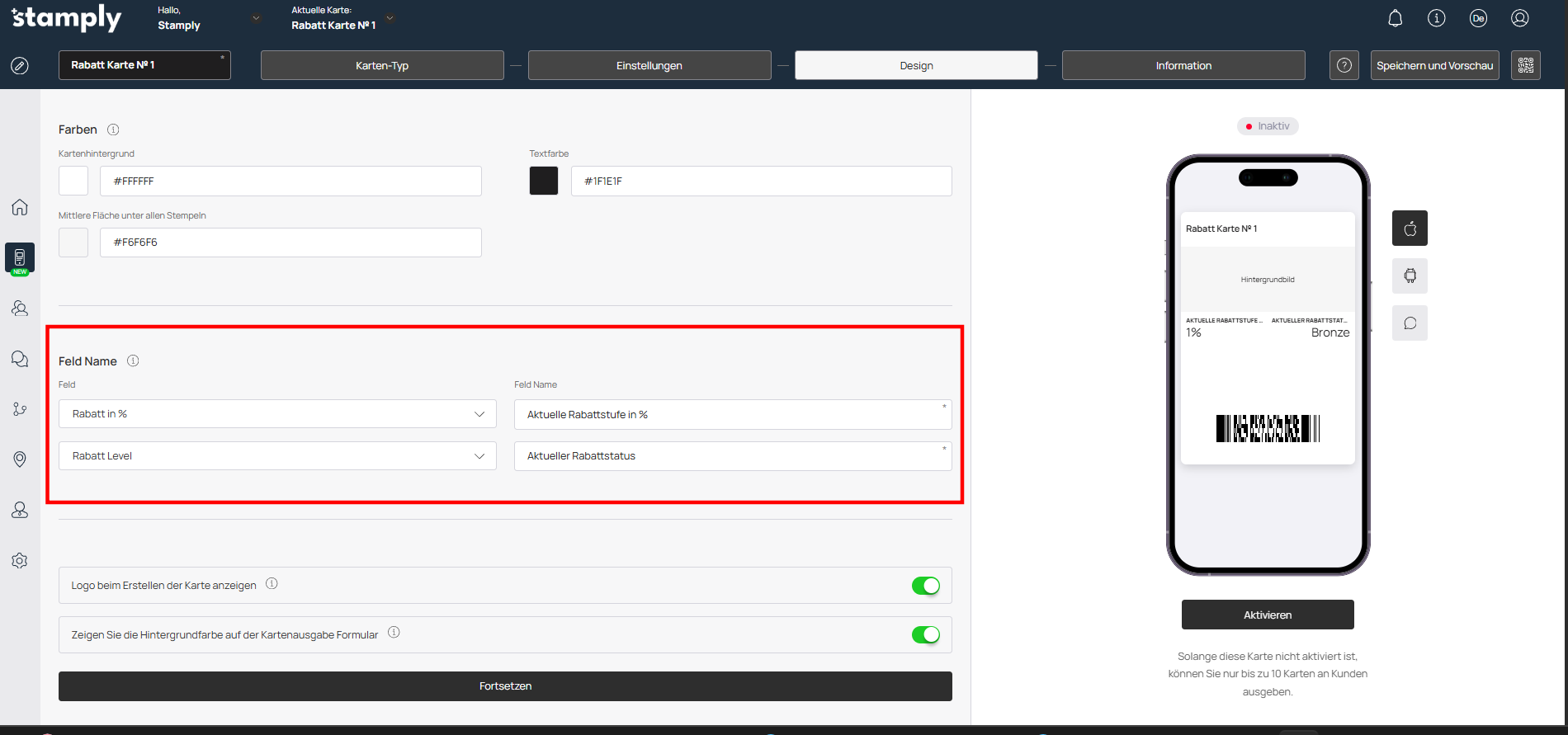1568x735 pixels.
Task: Click the Aktueller Rabattstatus text field
Action: coord(732,456)
